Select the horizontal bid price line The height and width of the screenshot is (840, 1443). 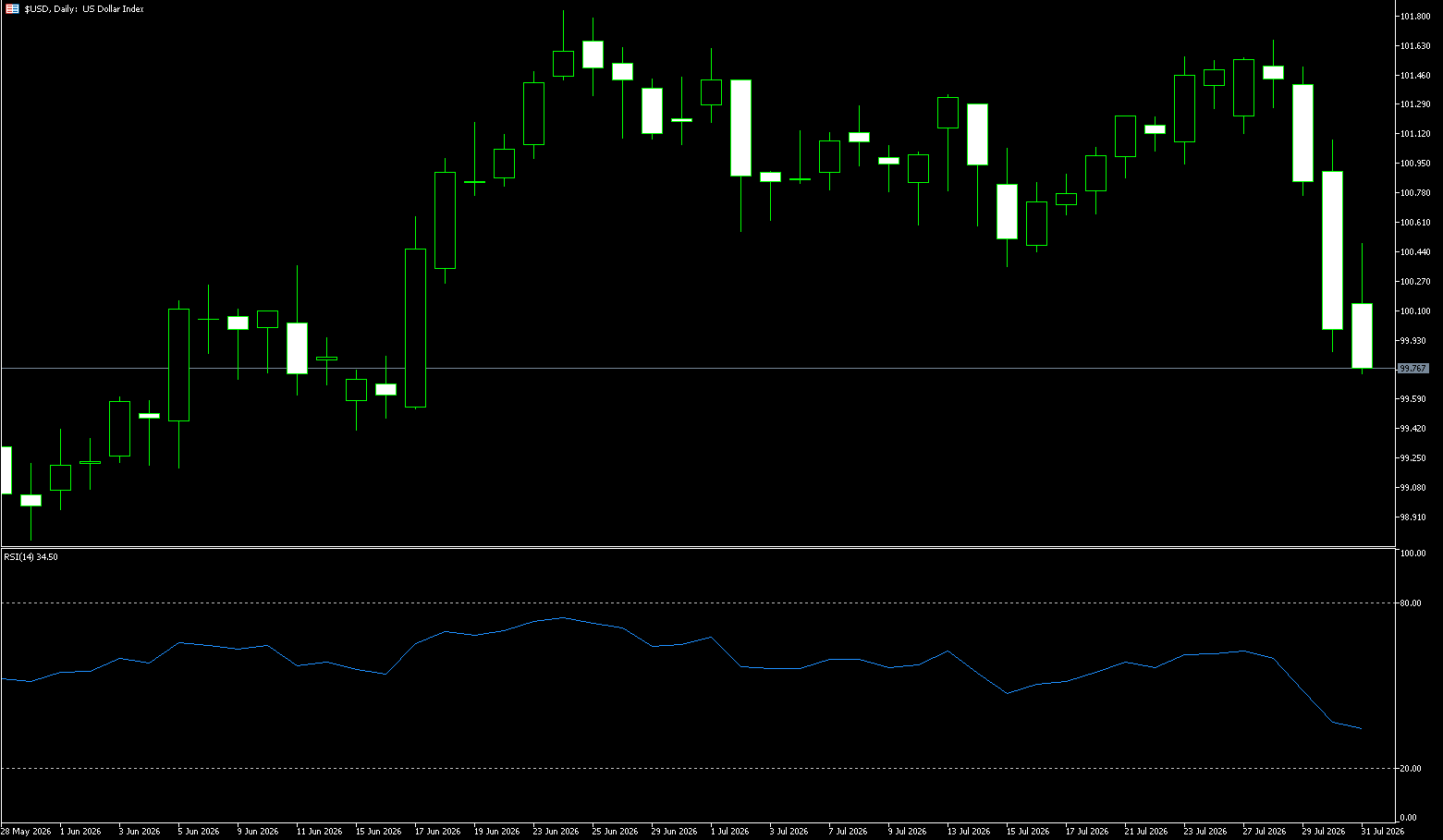pos(698,369)
